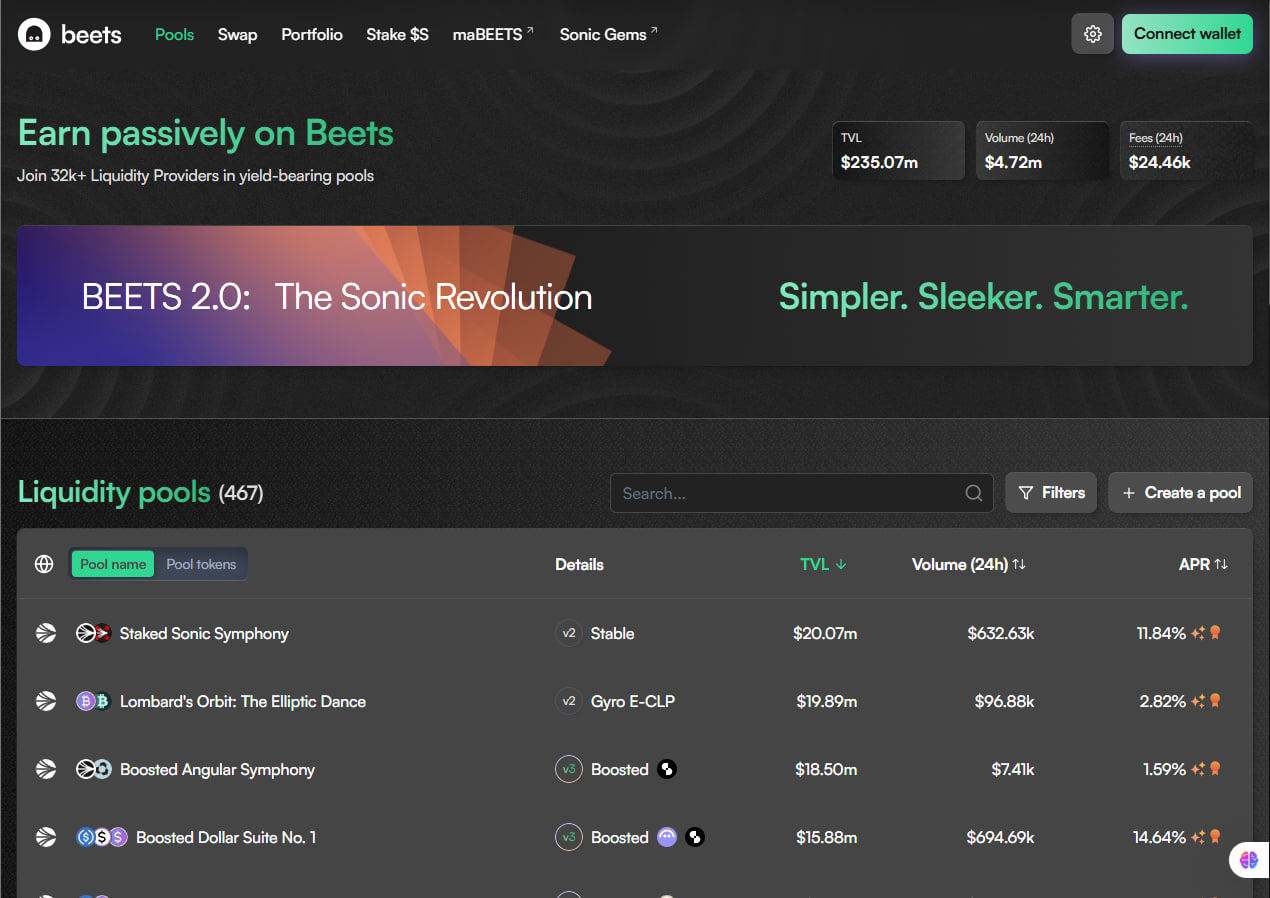Sort pools by TVL column
The height and width of the screenshot is (898, 1270).
pos(823,564)
